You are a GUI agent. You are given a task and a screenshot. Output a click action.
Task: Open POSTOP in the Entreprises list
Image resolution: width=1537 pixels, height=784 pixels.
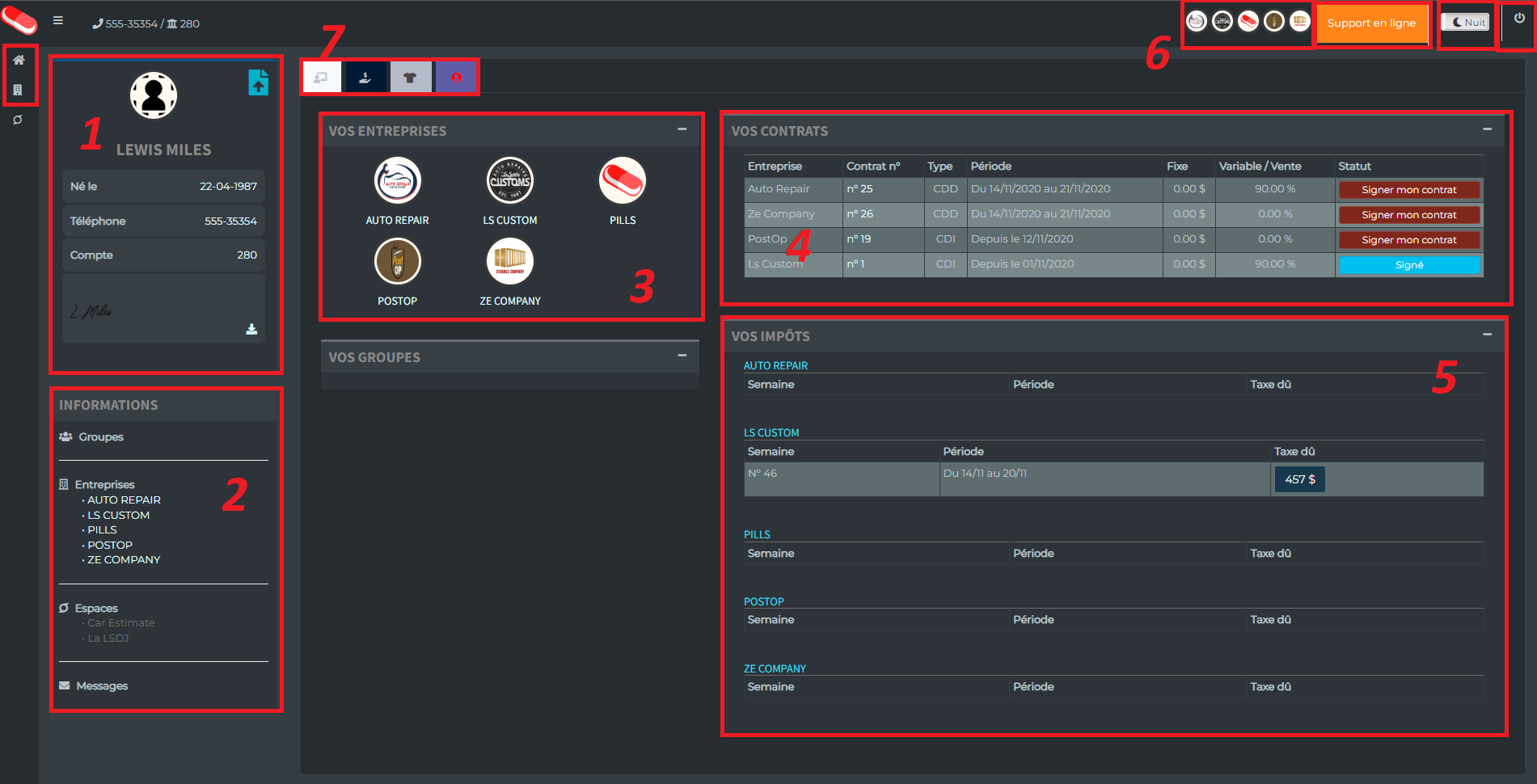[110, 545]
